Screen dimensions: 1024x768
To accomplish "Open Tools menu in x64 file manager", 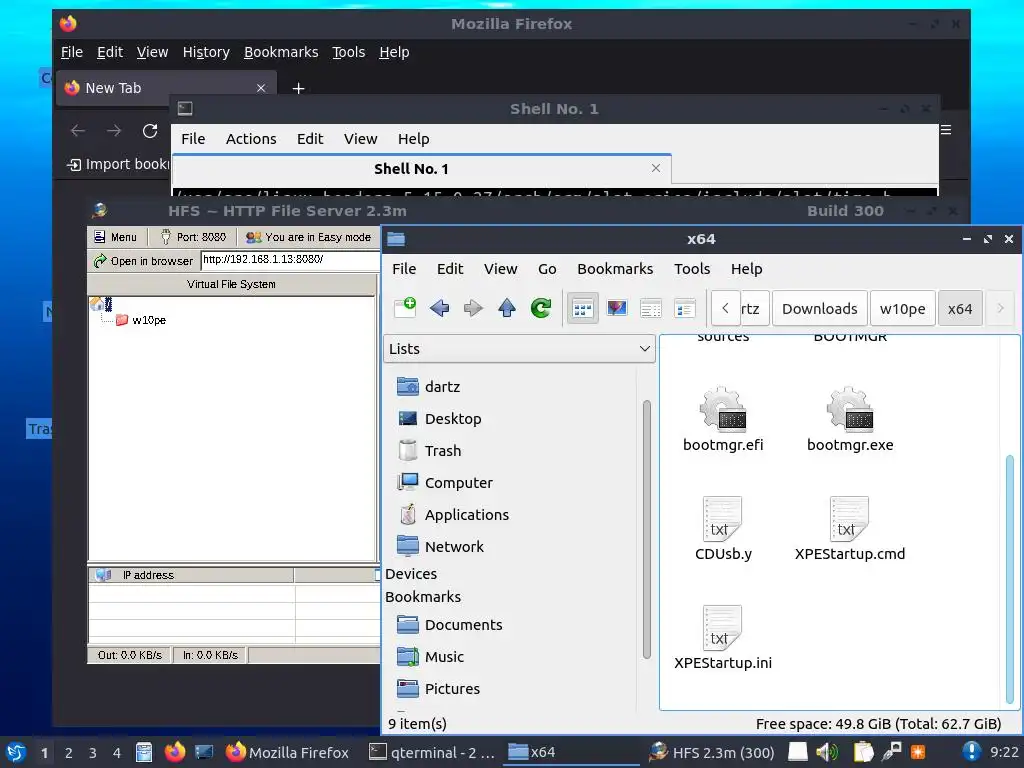I will pyautogui.click(x=692, y=269).
